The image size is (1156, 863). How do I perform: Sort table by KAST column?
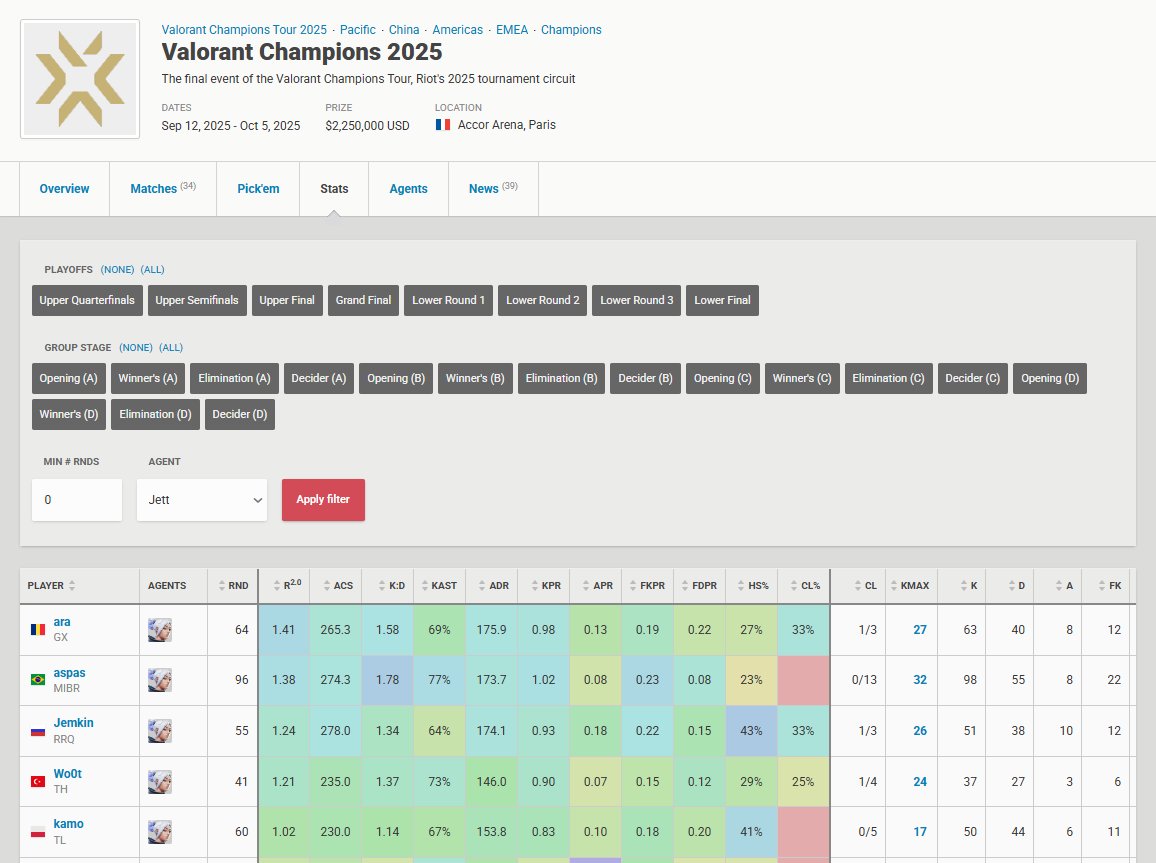click(439, 585)
